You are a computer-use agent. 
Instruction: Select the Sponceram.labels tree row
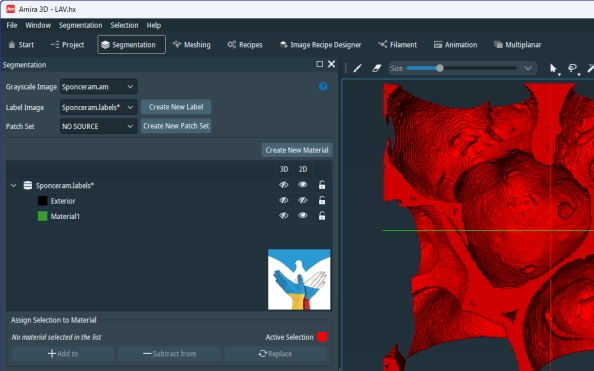(x=169, y=185)
